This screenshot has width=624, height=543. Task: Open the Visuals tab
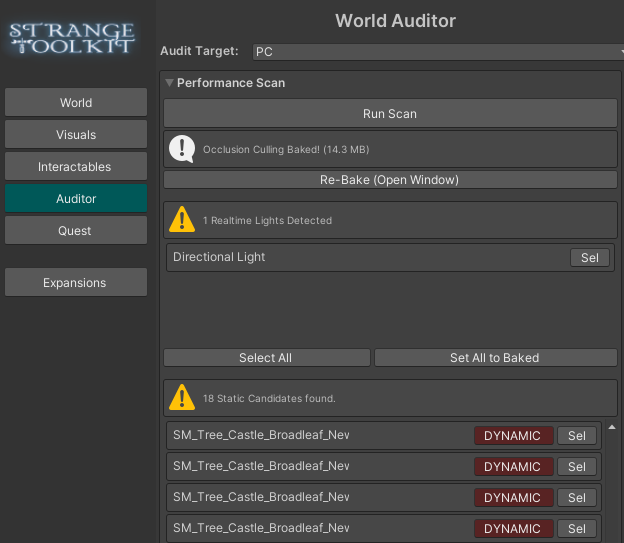76,135
